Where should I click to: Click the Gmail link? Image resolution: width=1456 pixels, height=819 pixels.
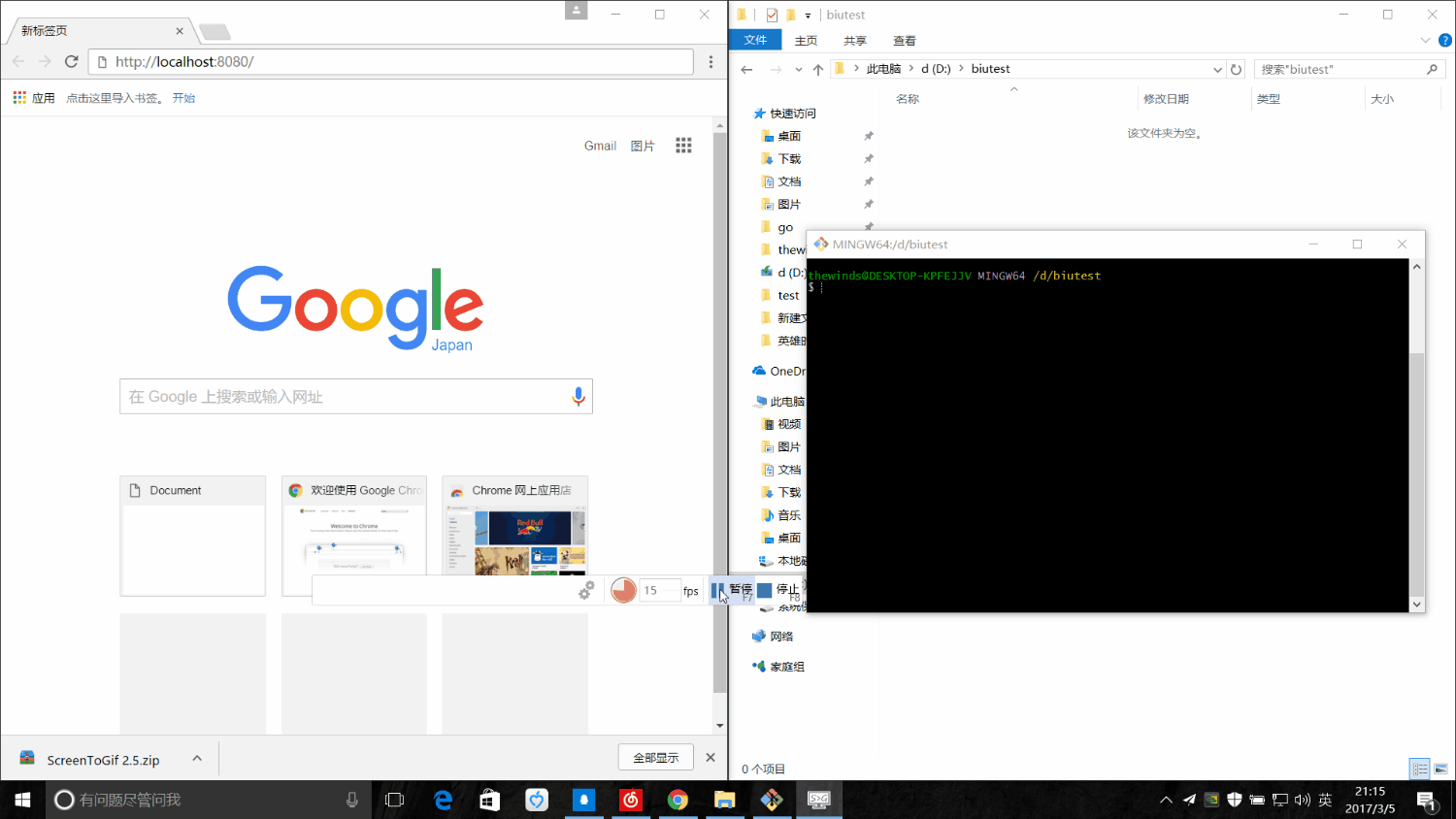tap(600, 146)
